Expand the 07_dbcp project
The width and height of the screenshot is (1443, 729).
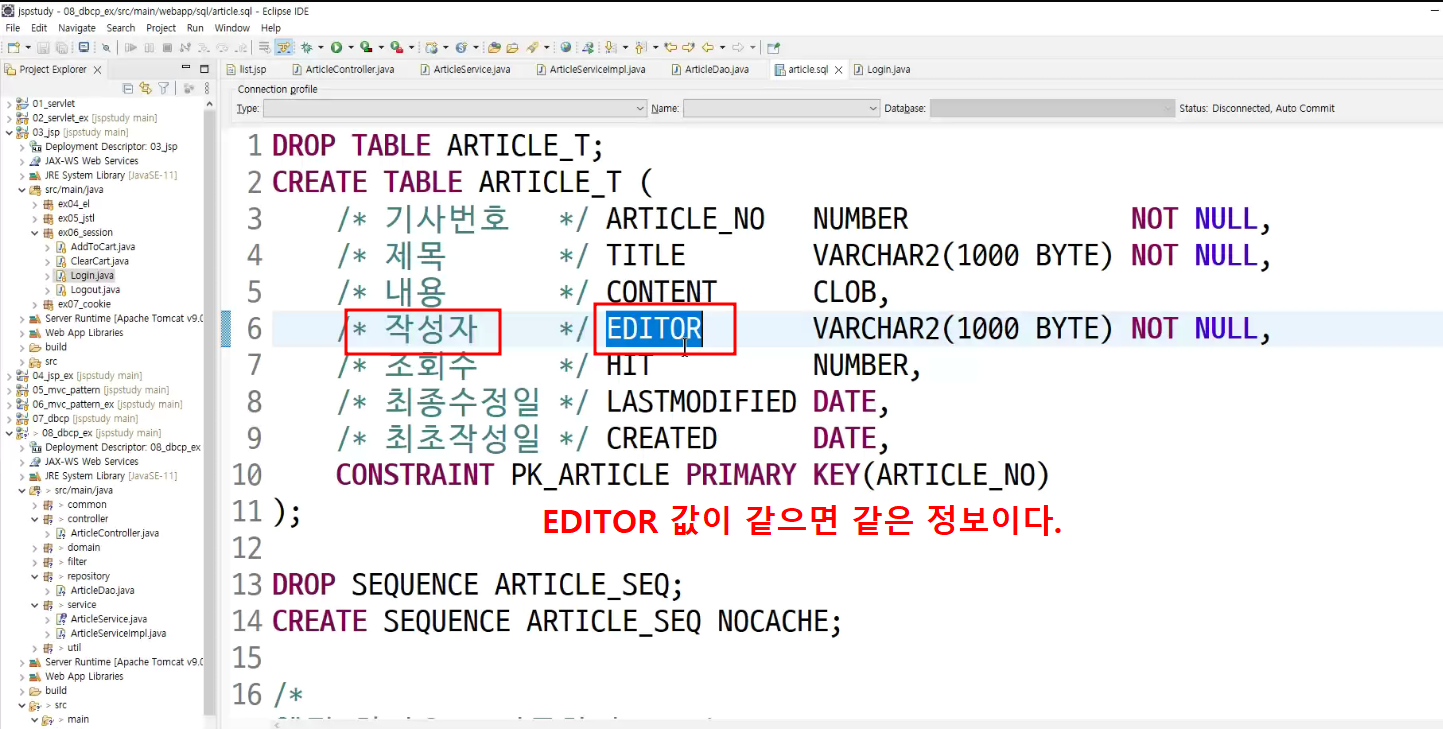click(9, 419)
